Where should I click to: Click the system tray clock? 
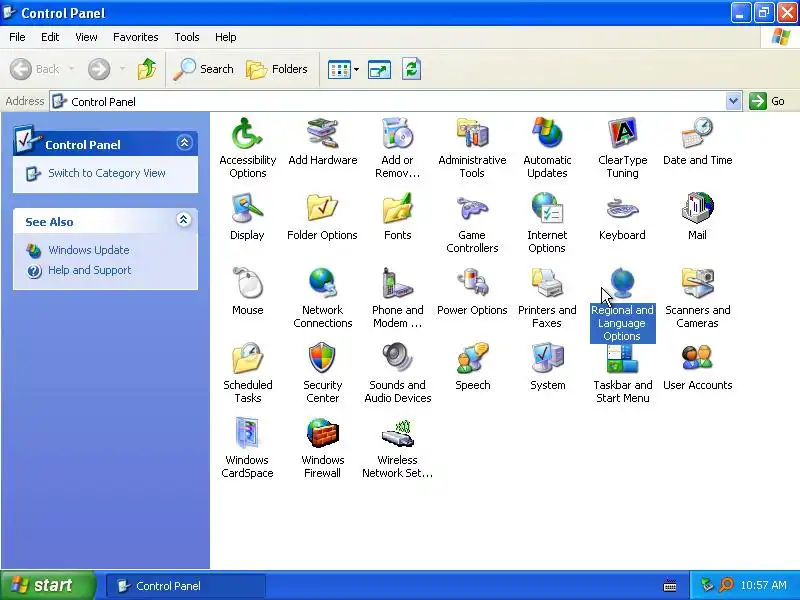763,585
